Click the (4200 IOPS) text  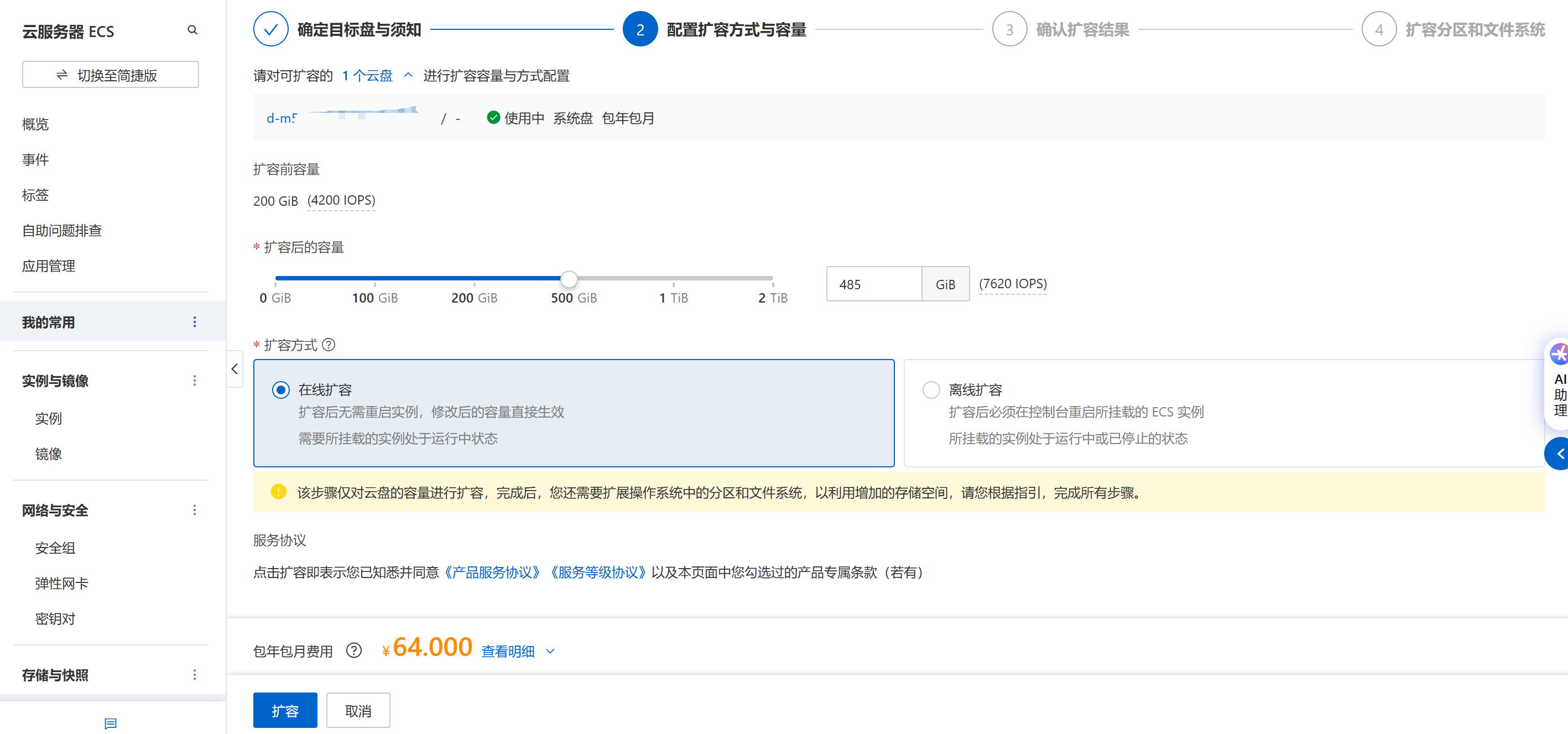tap(341, 200)
